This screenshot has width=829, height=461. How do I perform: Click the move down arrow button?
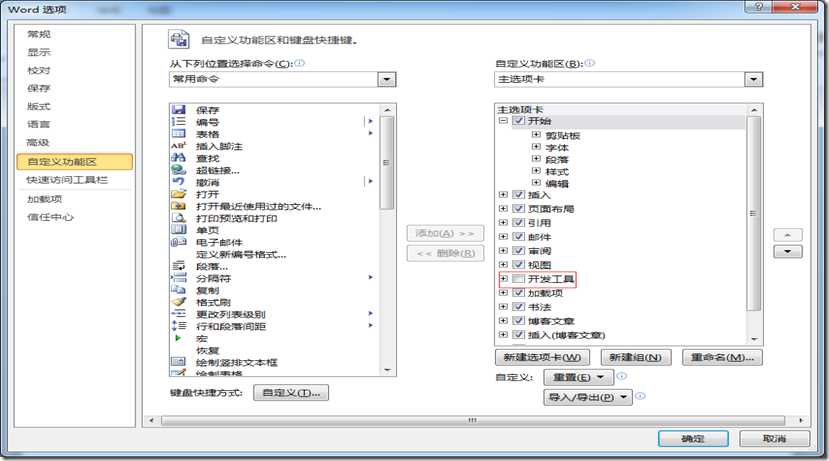788,252
